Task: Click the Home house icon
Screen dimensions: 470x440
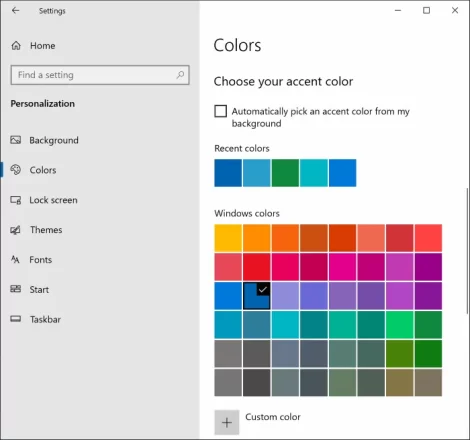Action: [16, 45]
